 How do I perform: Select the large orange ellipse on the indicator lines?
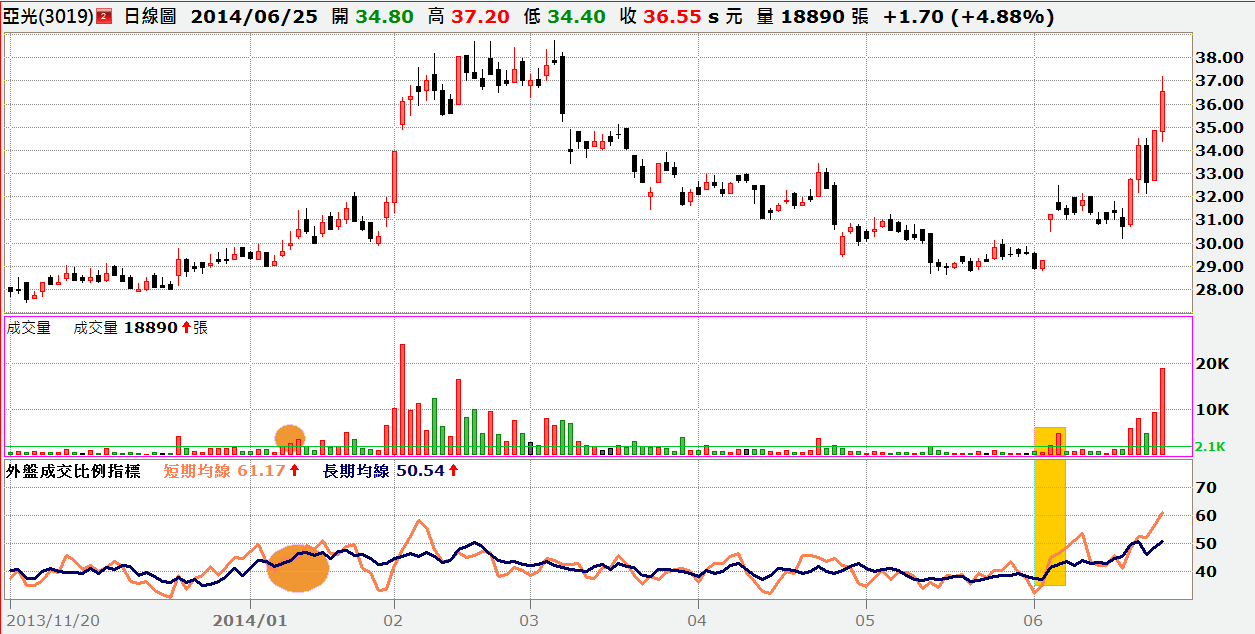(298, 568)
